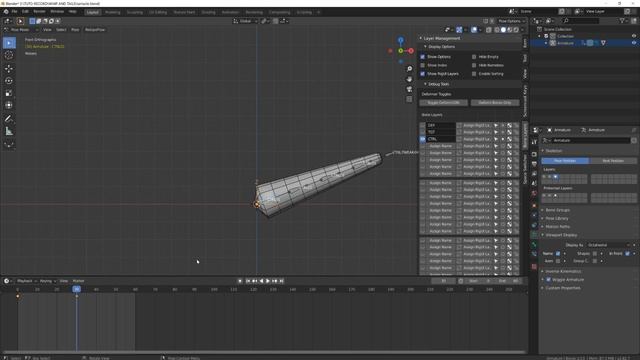Open the Global transform orientation dropdown
This screenshot has height=360, width=640.
(245, 21)
